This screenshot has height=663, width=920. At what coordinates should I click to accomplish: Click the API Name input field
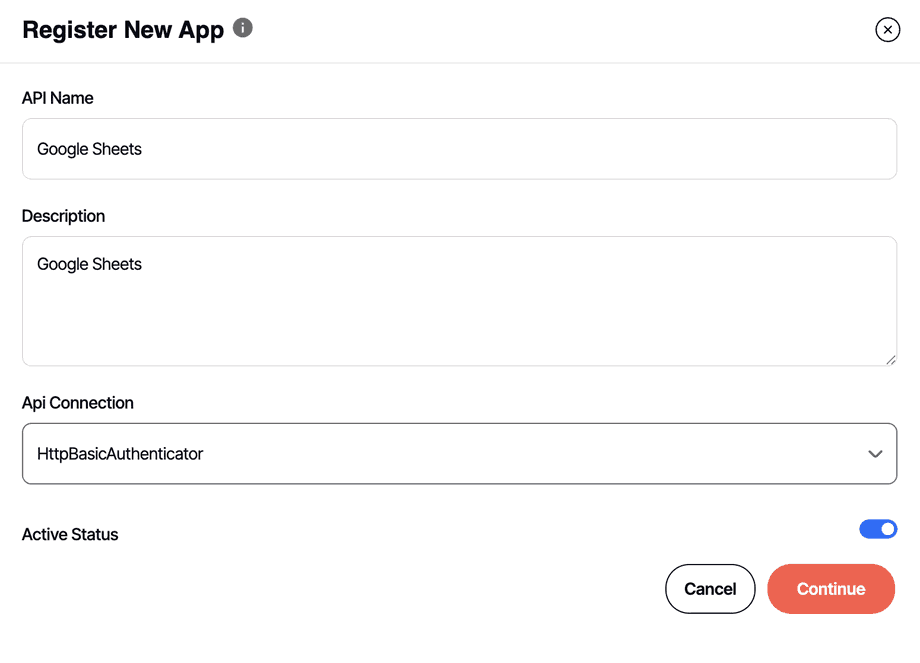(459, 149)
